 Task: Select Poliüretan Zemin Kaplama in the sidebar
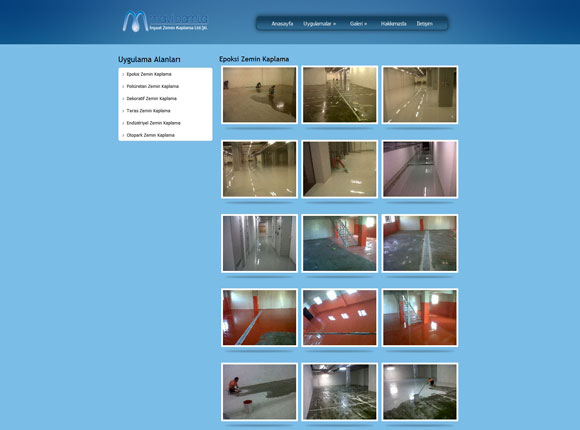tap(152, 86)
